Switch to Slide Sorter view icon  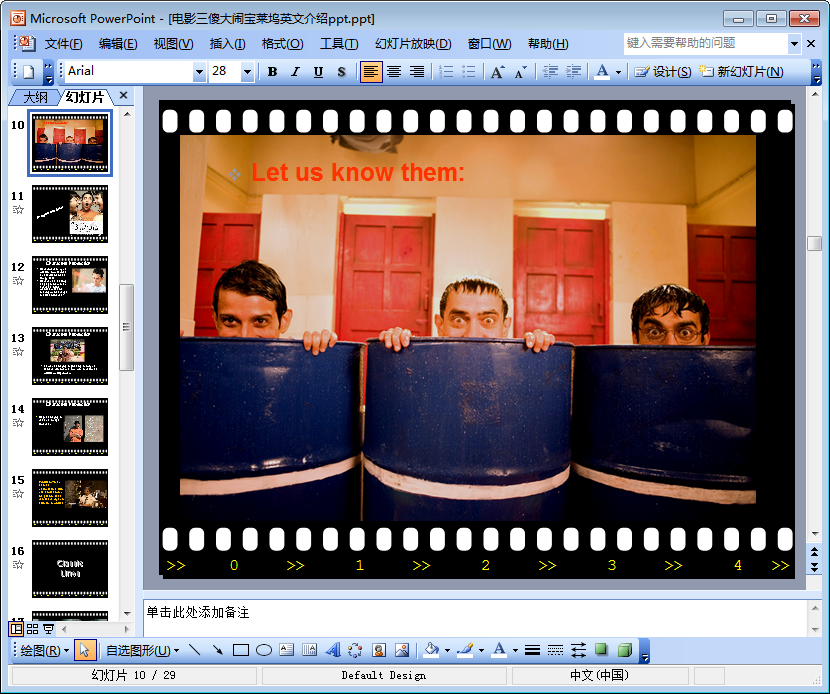32,629
